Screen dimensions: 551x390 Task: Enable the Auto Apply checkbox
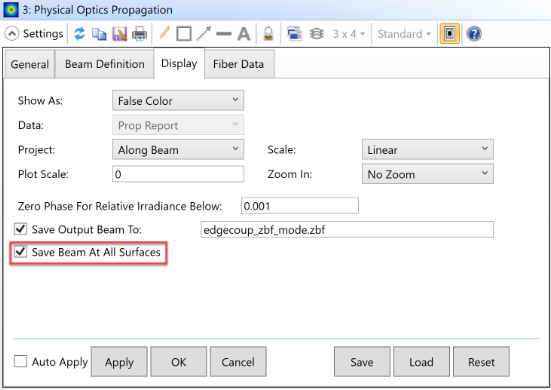point(20,361)
